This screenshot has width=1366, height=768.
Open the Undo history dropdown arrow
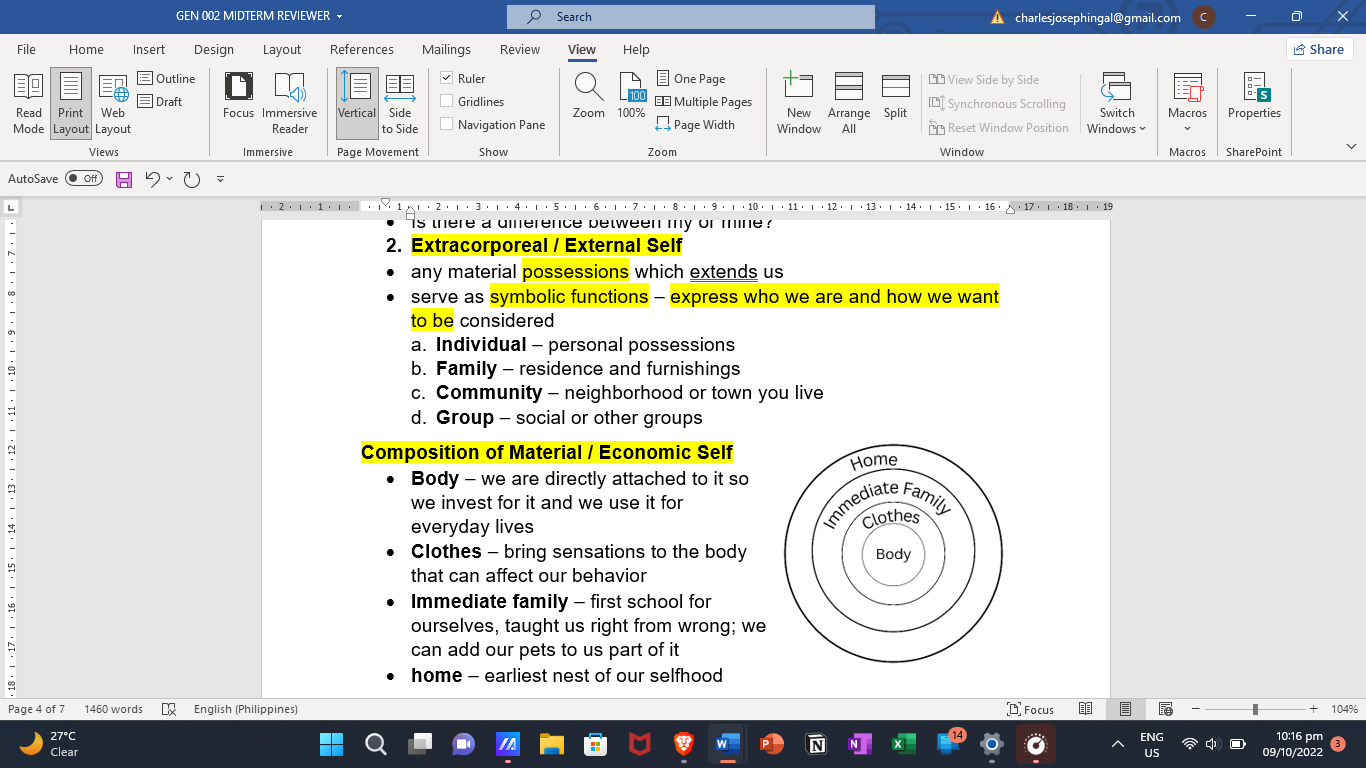click(x=169, y=179)
